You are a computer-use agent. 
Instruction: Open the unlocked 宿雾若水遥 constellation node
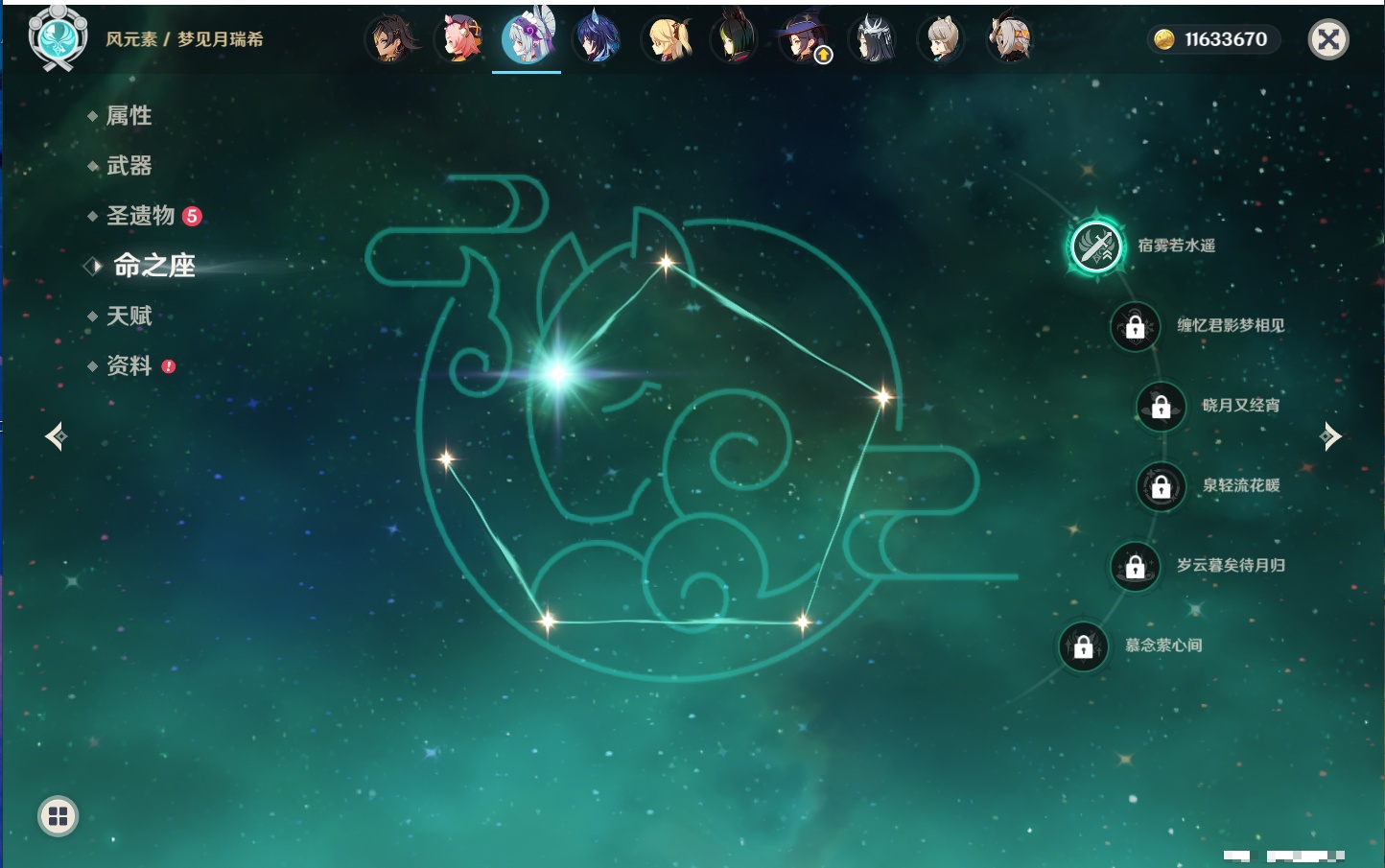point(1096,246)
